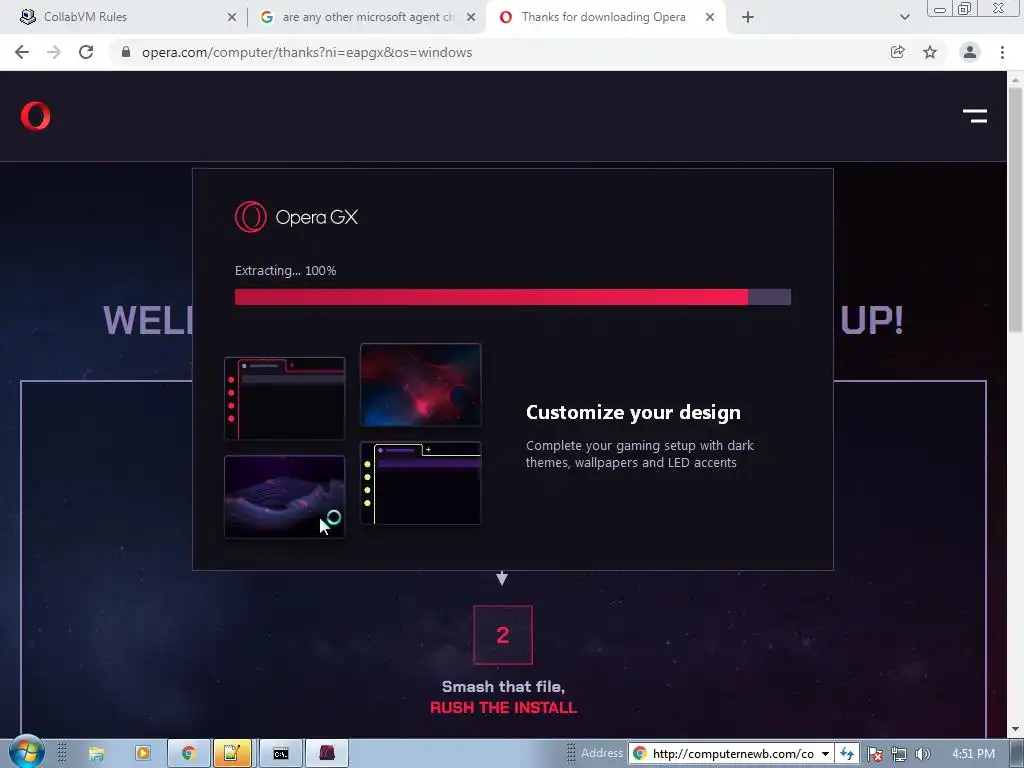The image size is (1024, 768).
Task: Open the Chrome profile menu
Action: click(x=970, y=52)
